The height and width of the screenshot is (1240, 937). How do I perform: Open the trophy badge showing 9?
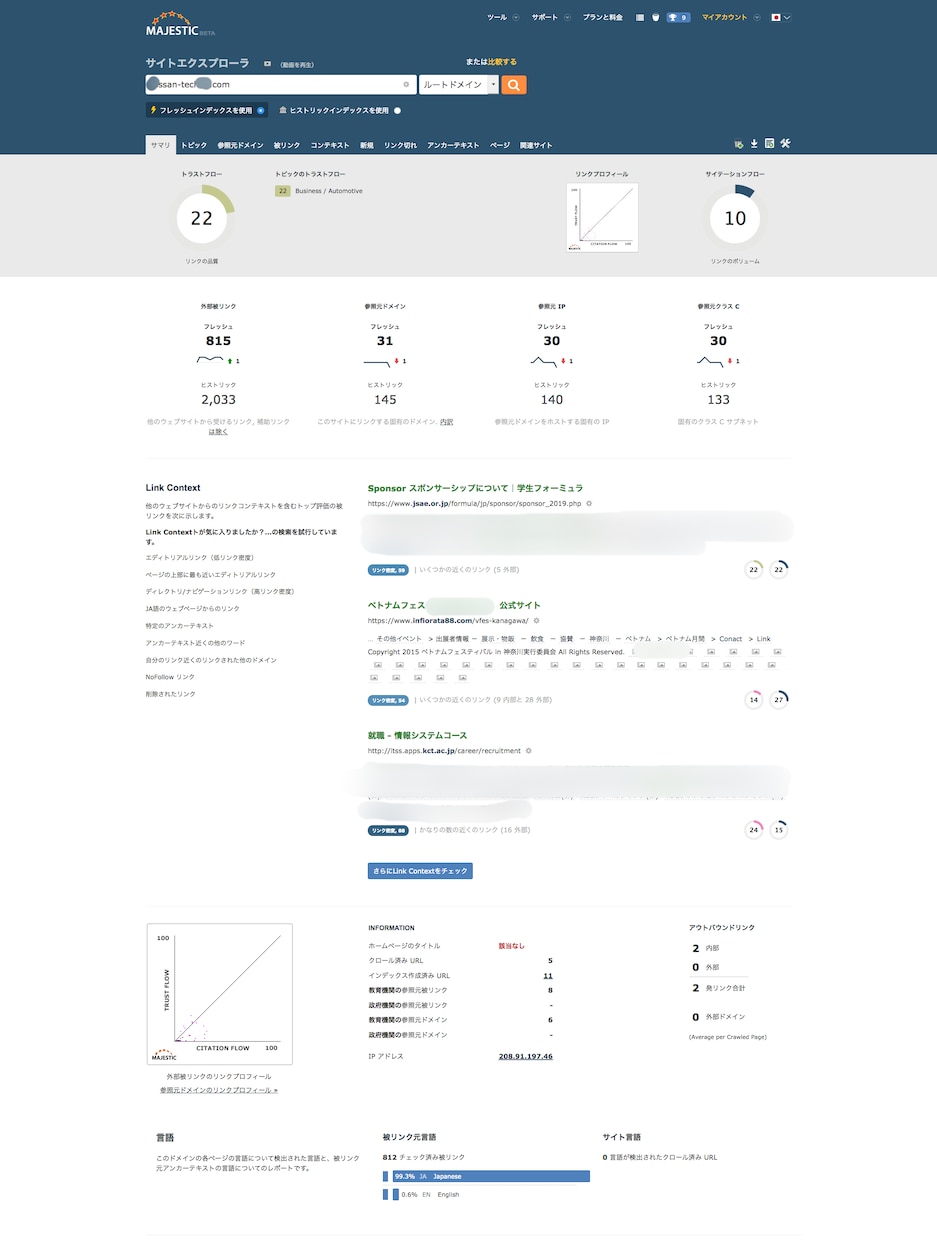(x=678, y=17)
